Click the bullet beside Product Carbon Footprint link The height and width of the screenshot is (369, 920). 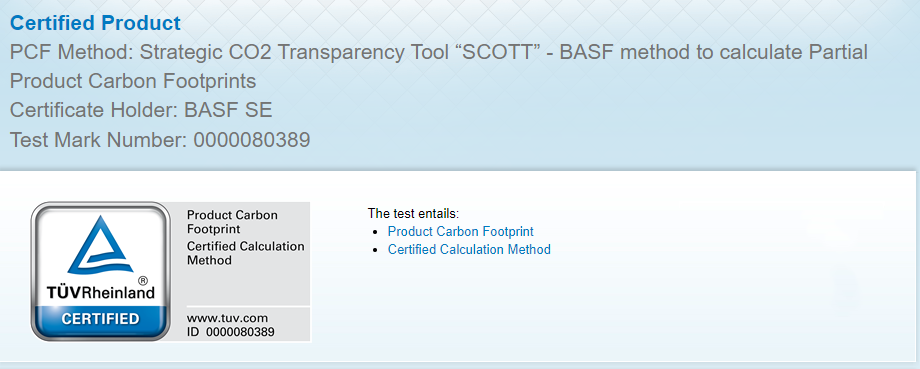pos(376,232)
